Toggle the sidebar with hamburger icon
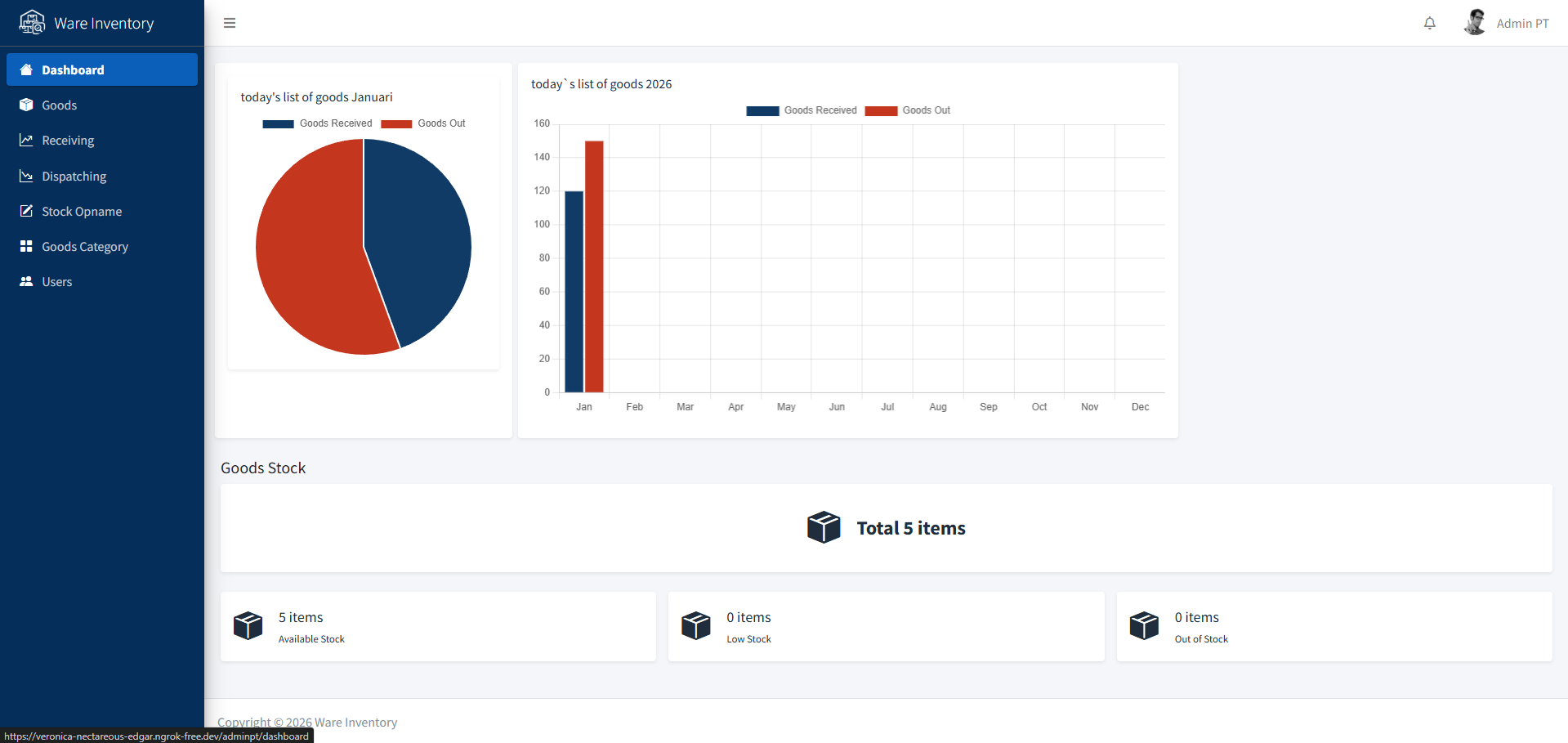This screenshot has width=1568, height=743. point(230,23)
